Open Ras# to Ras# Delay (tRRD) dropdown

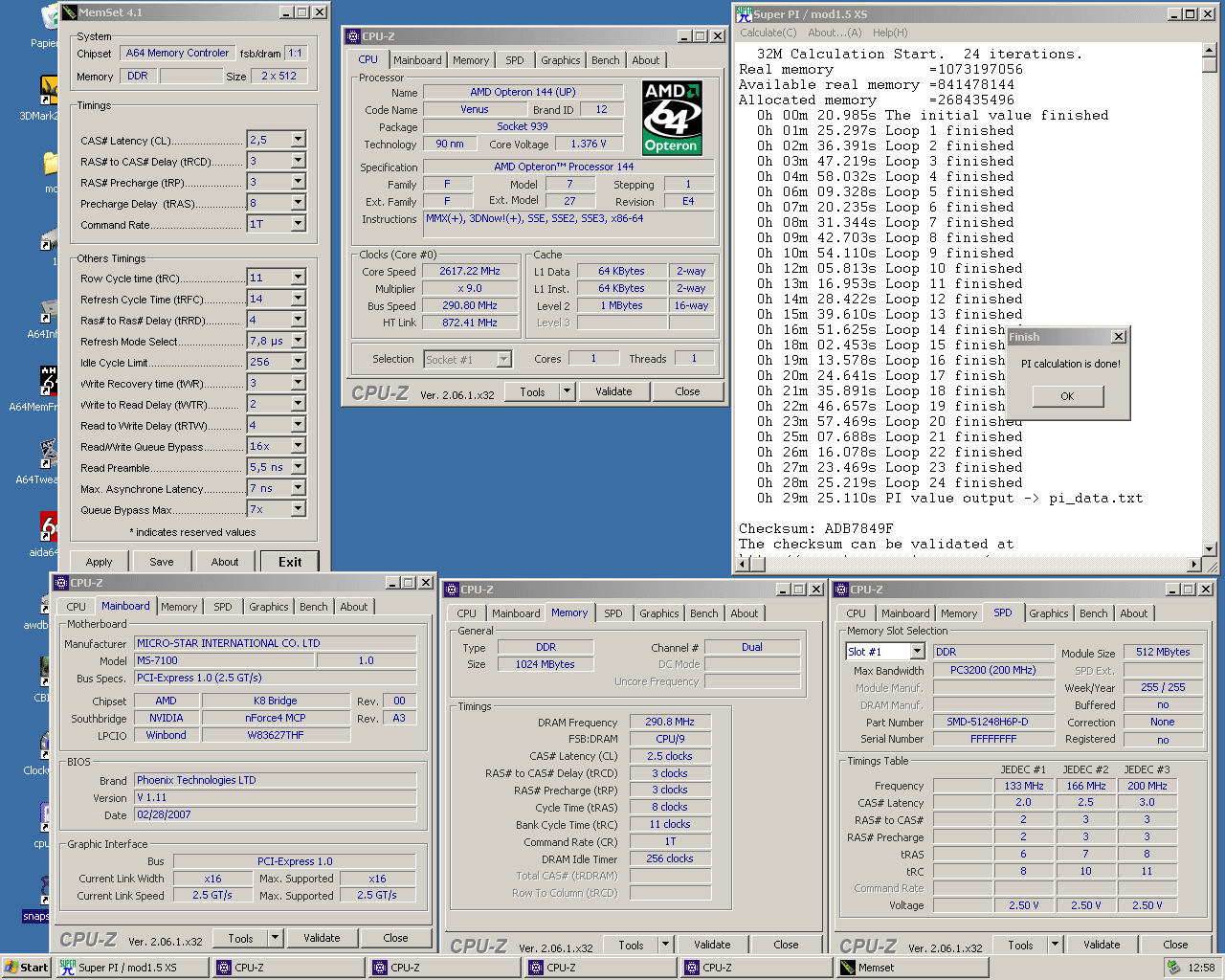[x=298, y=320]
